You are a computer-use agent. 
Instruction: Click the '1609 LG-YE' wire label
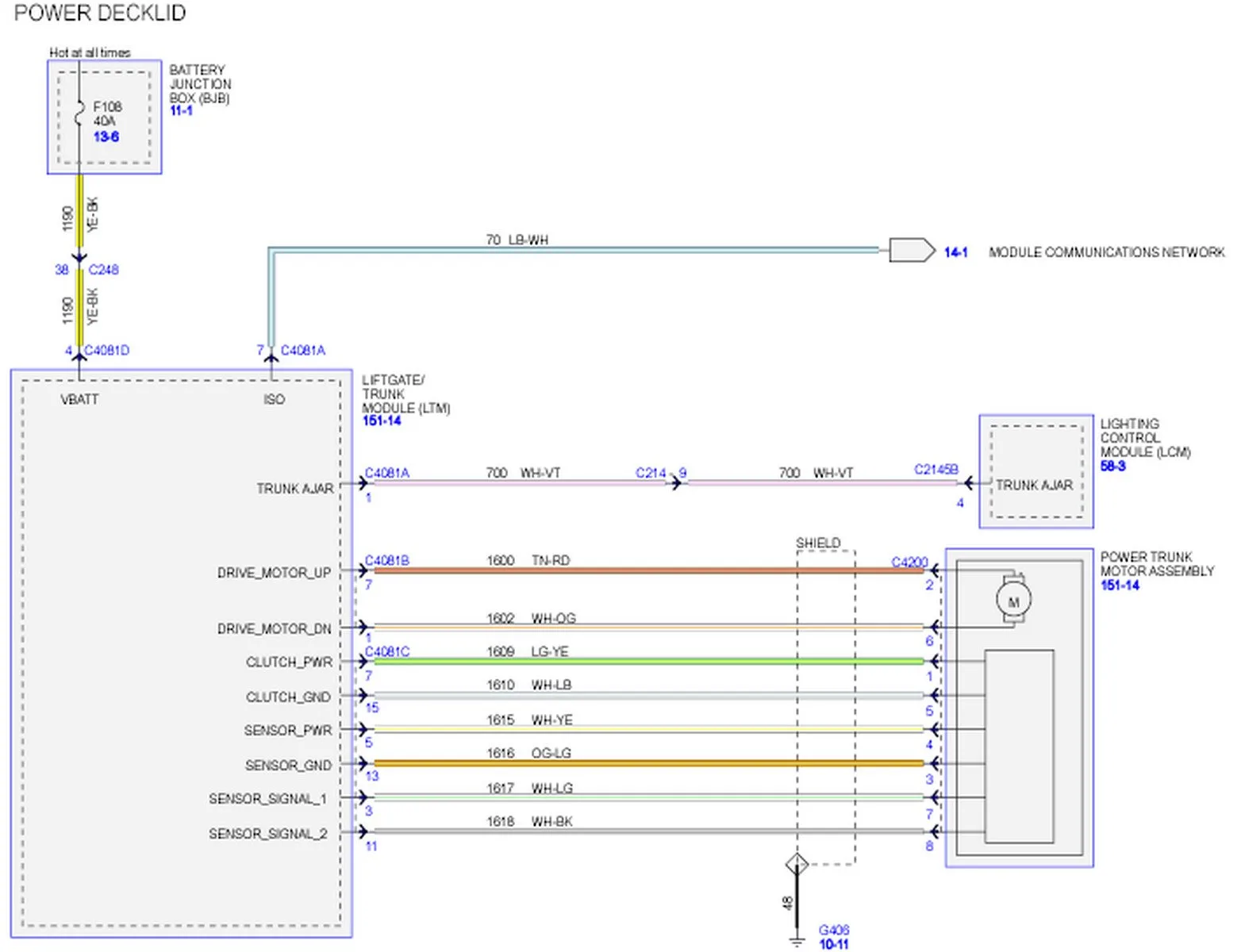coord(527,652)
